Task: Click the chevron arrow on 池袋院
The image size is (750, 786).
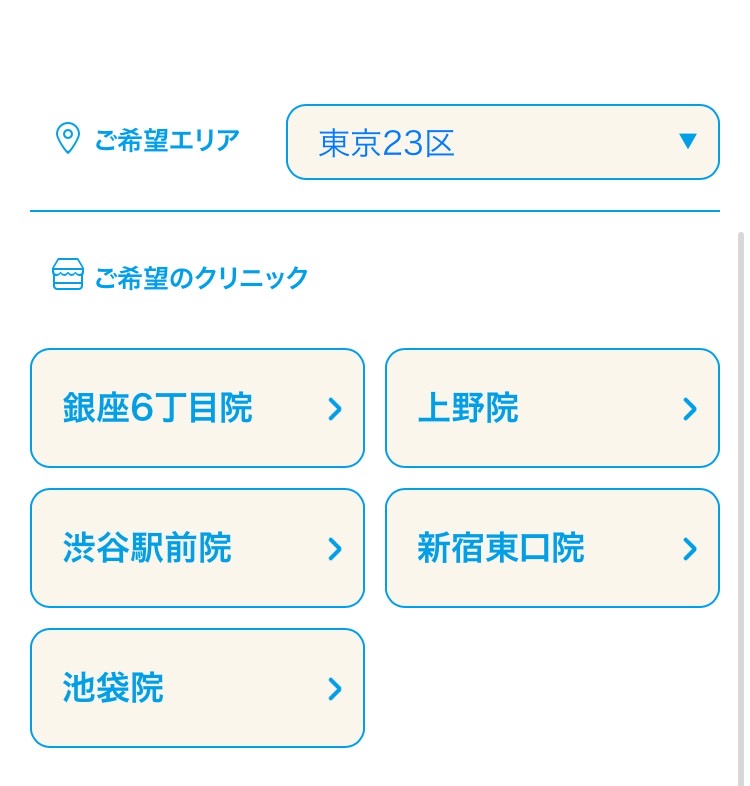Action: [335, 688]
